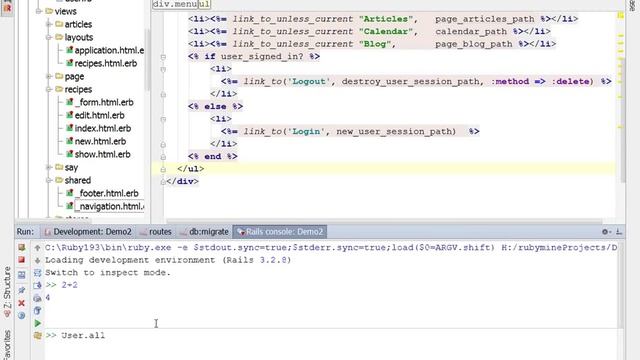Viewport: 640px width, 360px height.
Task: Click the up arrow in console toolbar
Action: 37,247
